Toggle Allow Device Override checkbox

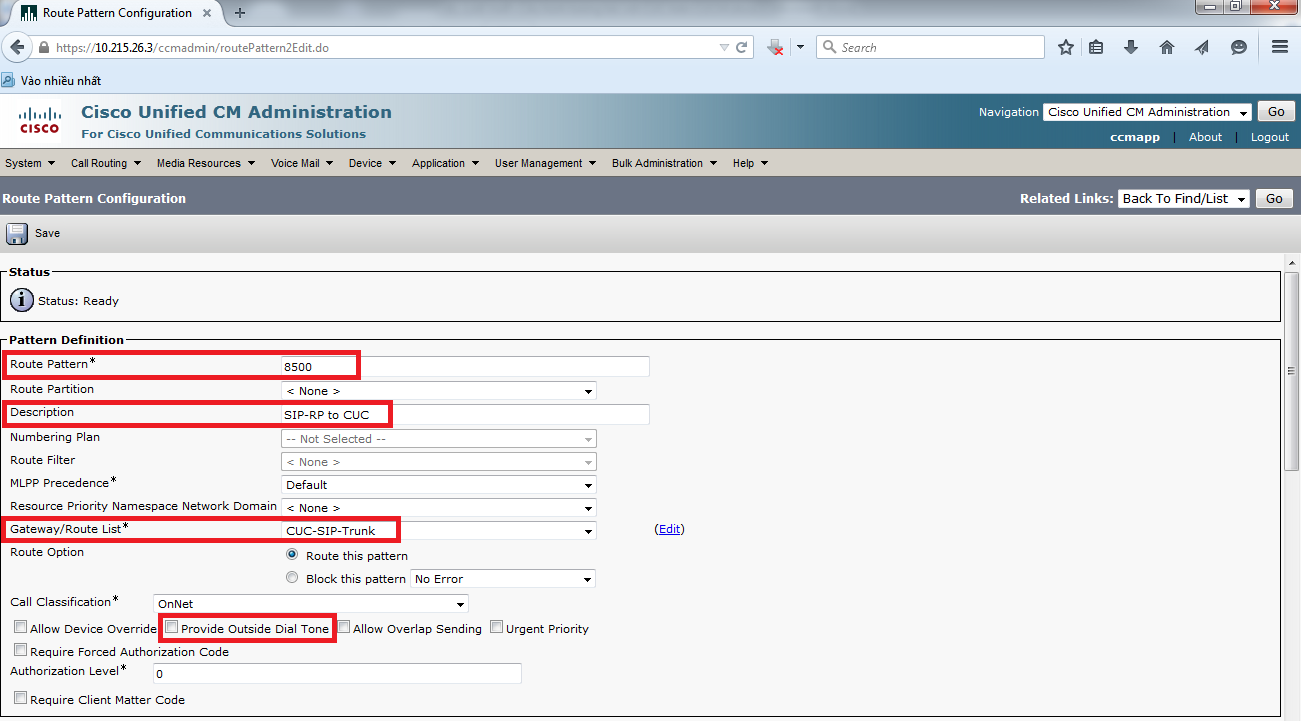tap(20, 628)
